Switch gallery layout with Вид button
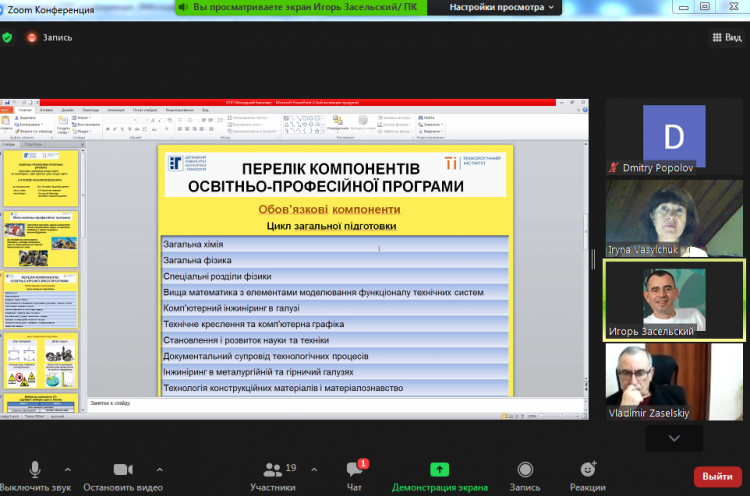Viewport: 750px width, 496px height. point(726,38)
